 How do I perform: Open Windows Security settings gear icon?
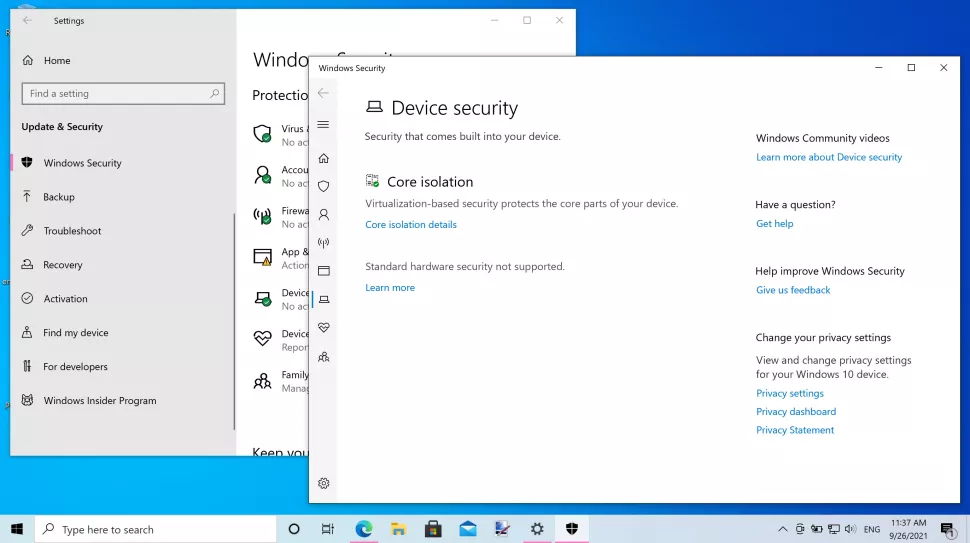click(324, 483)
